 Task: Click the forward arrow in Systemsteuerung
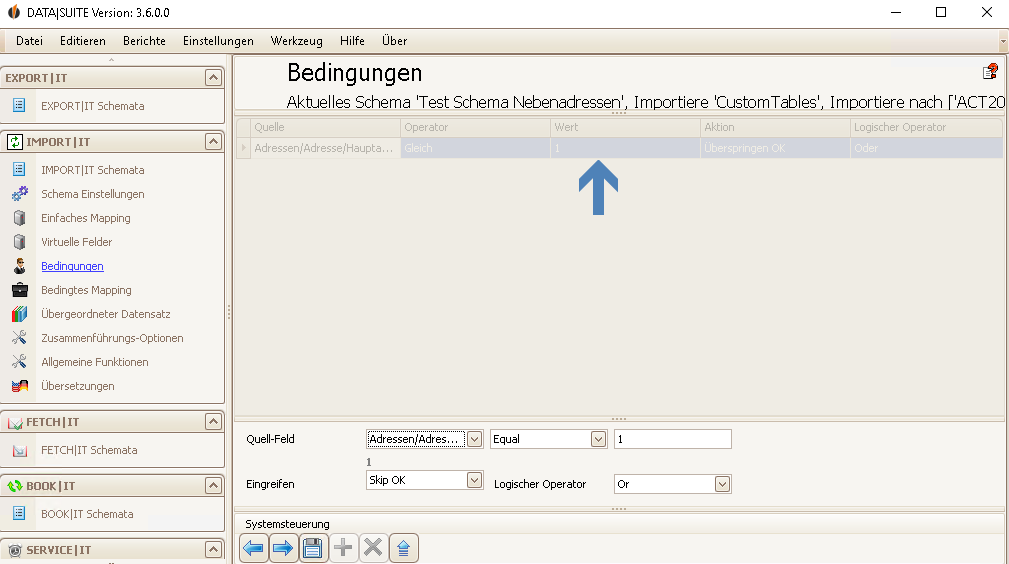(283, 548)
